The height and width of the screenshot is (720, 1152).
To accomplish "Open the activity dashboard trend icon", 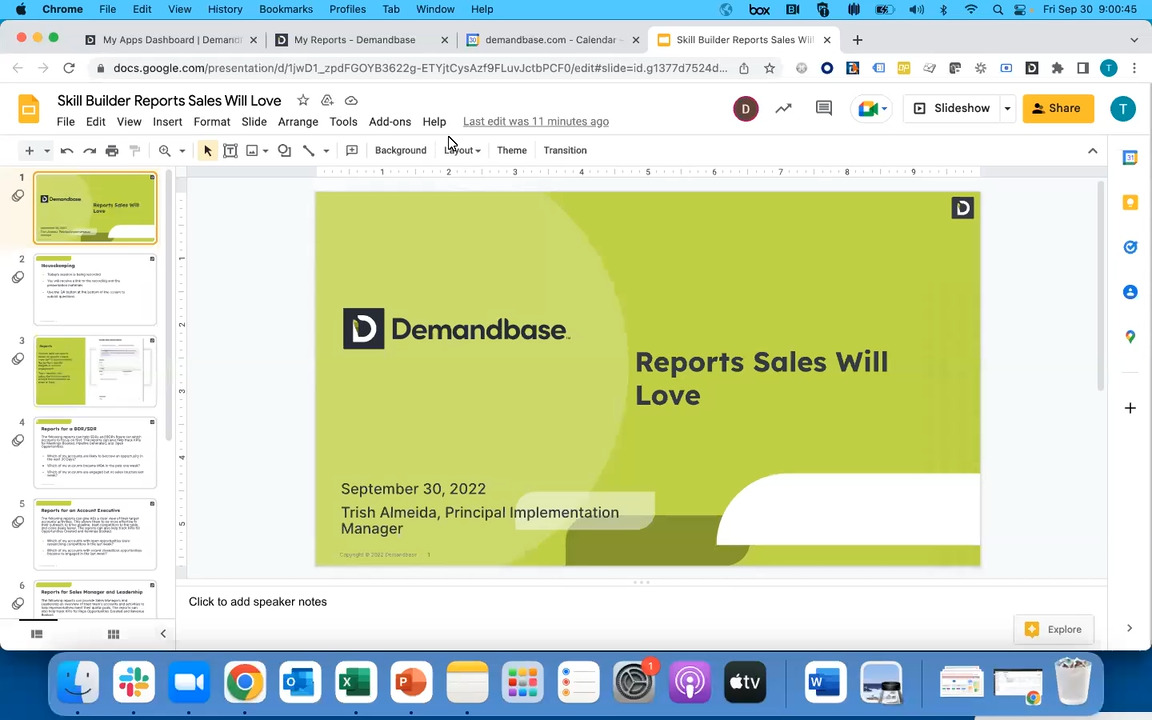I will [x=783, y=109].
